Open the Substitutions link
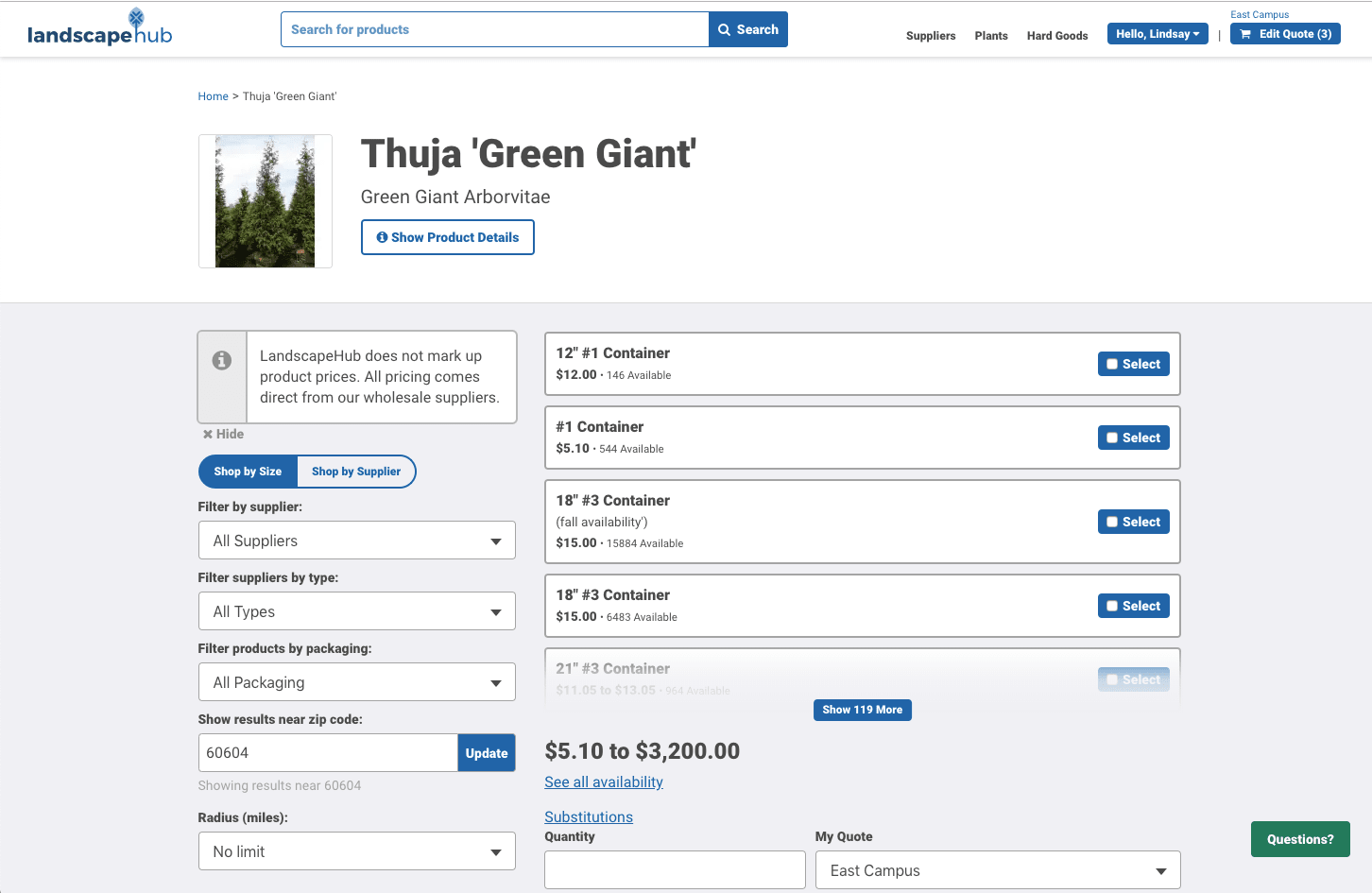This screenshot has height=893, width=1372. [589, 817]
